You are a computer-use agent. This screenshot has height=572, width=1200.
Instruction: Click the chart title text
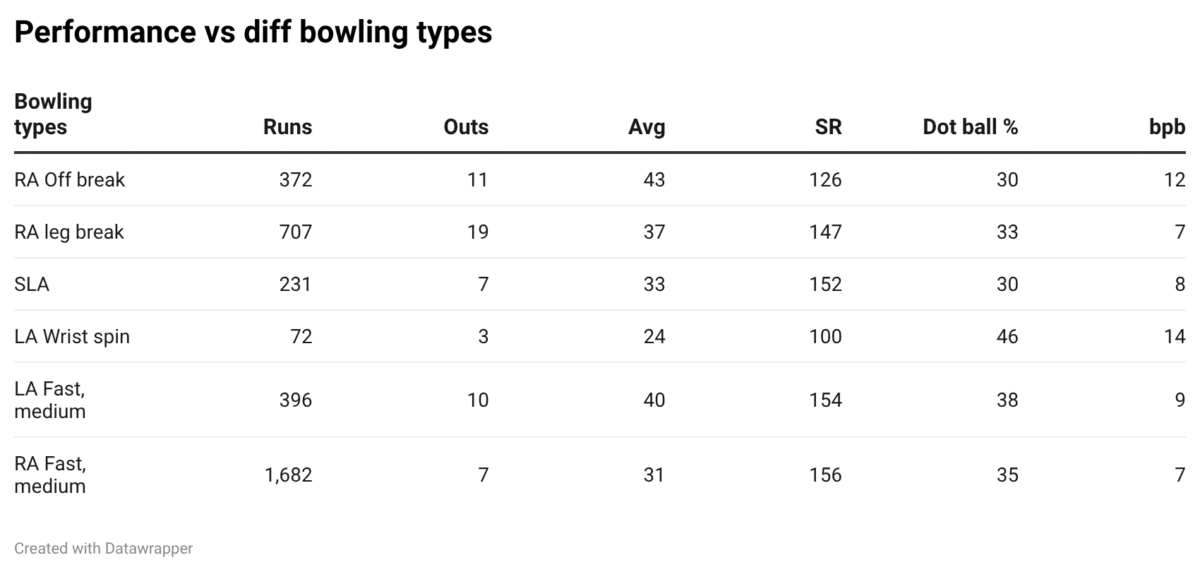point(253,32)
